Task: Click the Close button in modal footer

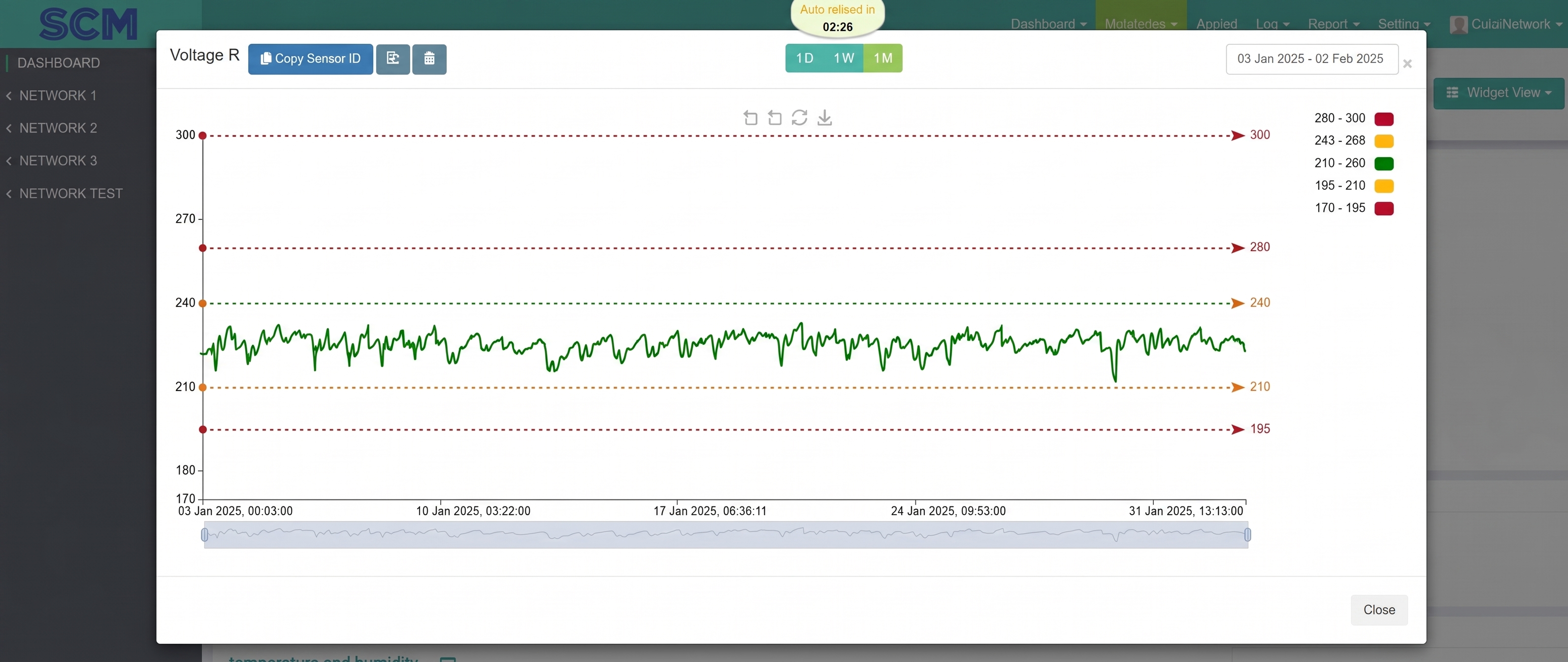Action: click(1379, 610)
